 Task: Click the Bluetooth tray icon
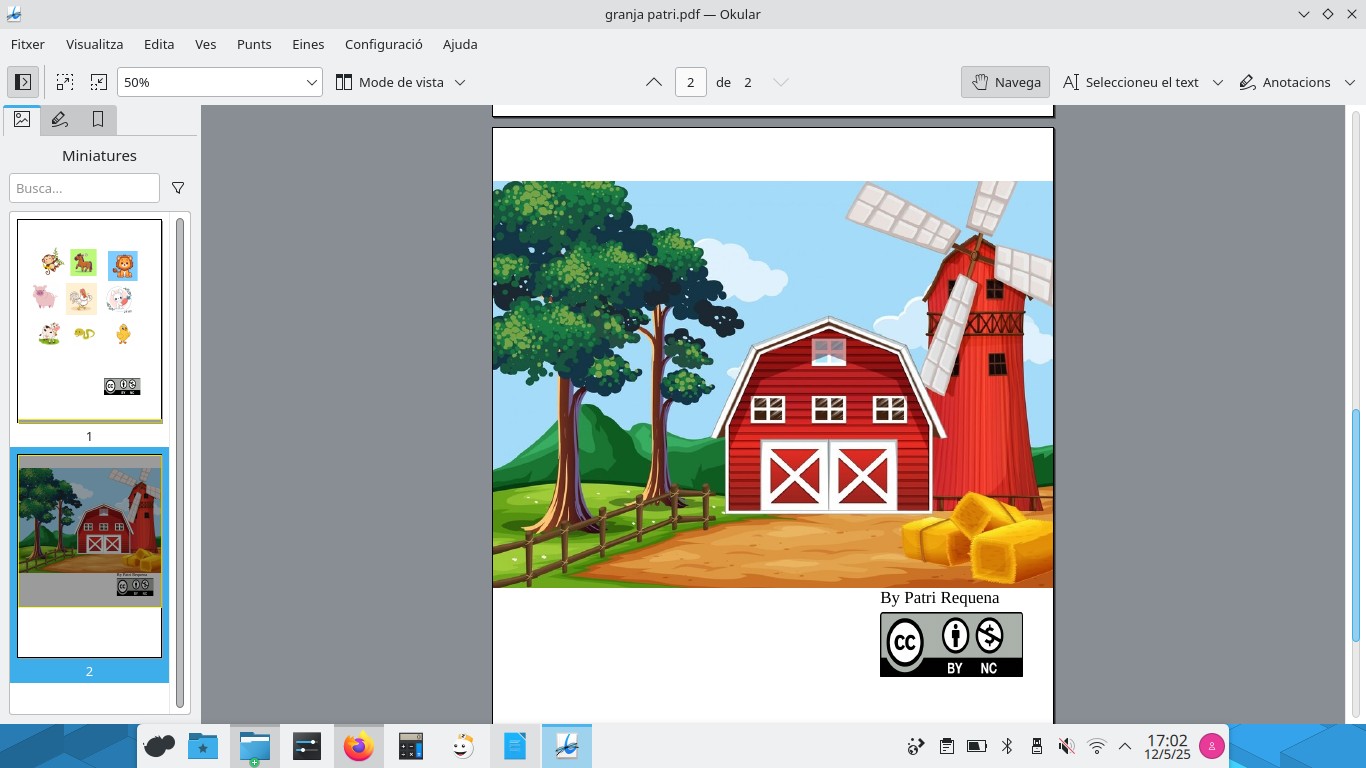1007,746
